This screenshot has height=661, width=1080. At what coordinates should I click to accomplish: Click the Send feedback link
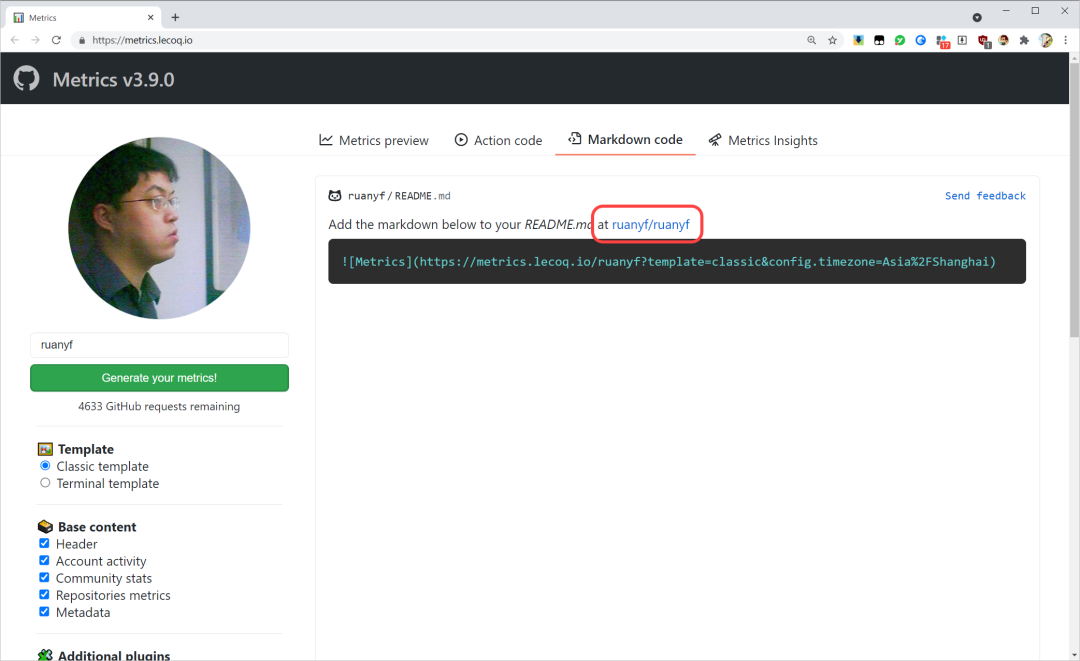tap(985, 195)
